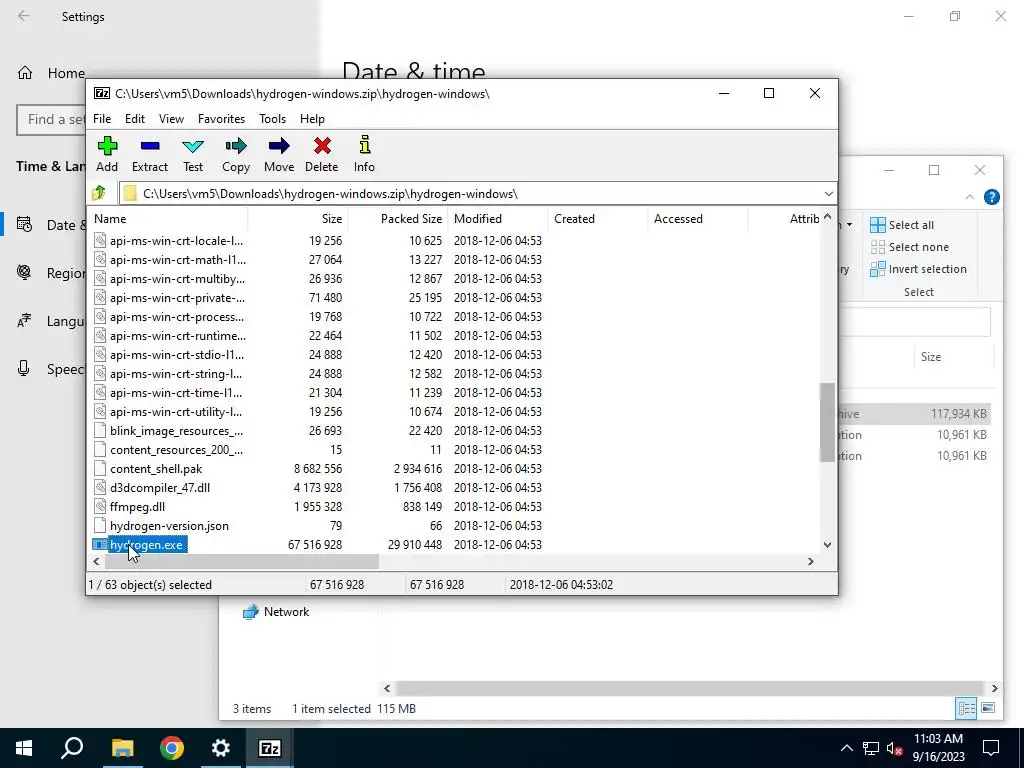This screenshot has height=768, width=1024.
Task: Open the Favorites menu
Action: coord(221,119)
